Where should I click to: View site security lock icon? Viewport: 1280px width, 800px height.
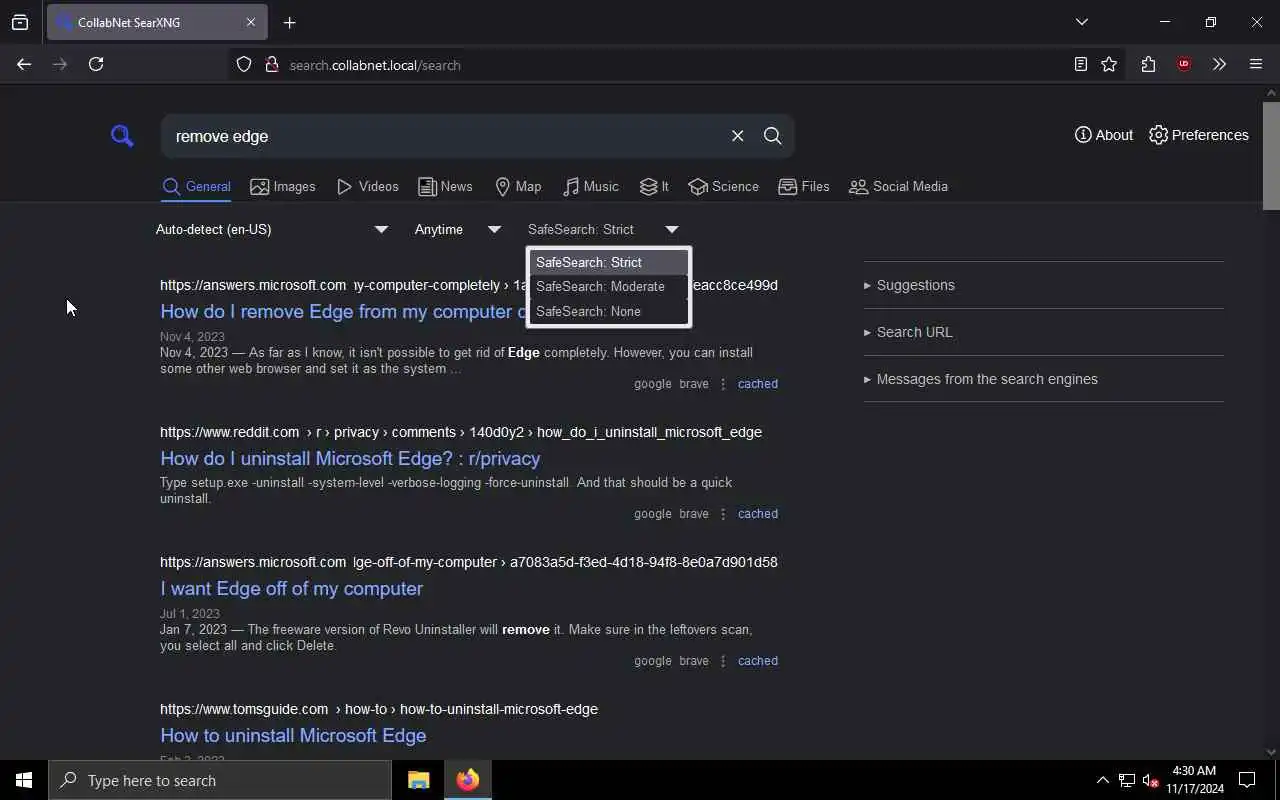(x=271, y=65)
